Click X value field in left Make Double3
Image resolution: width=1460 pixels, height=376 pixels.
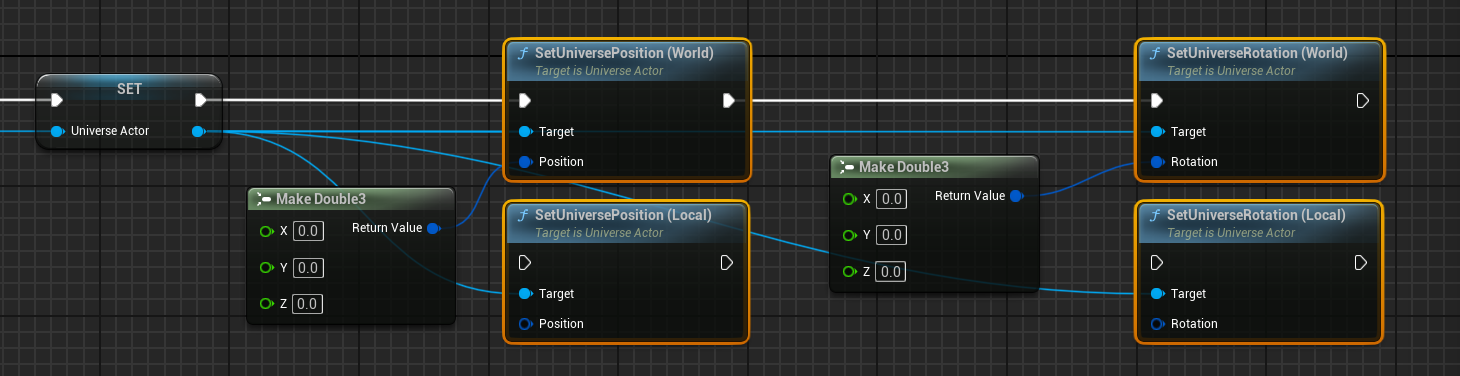coord(308,231)
